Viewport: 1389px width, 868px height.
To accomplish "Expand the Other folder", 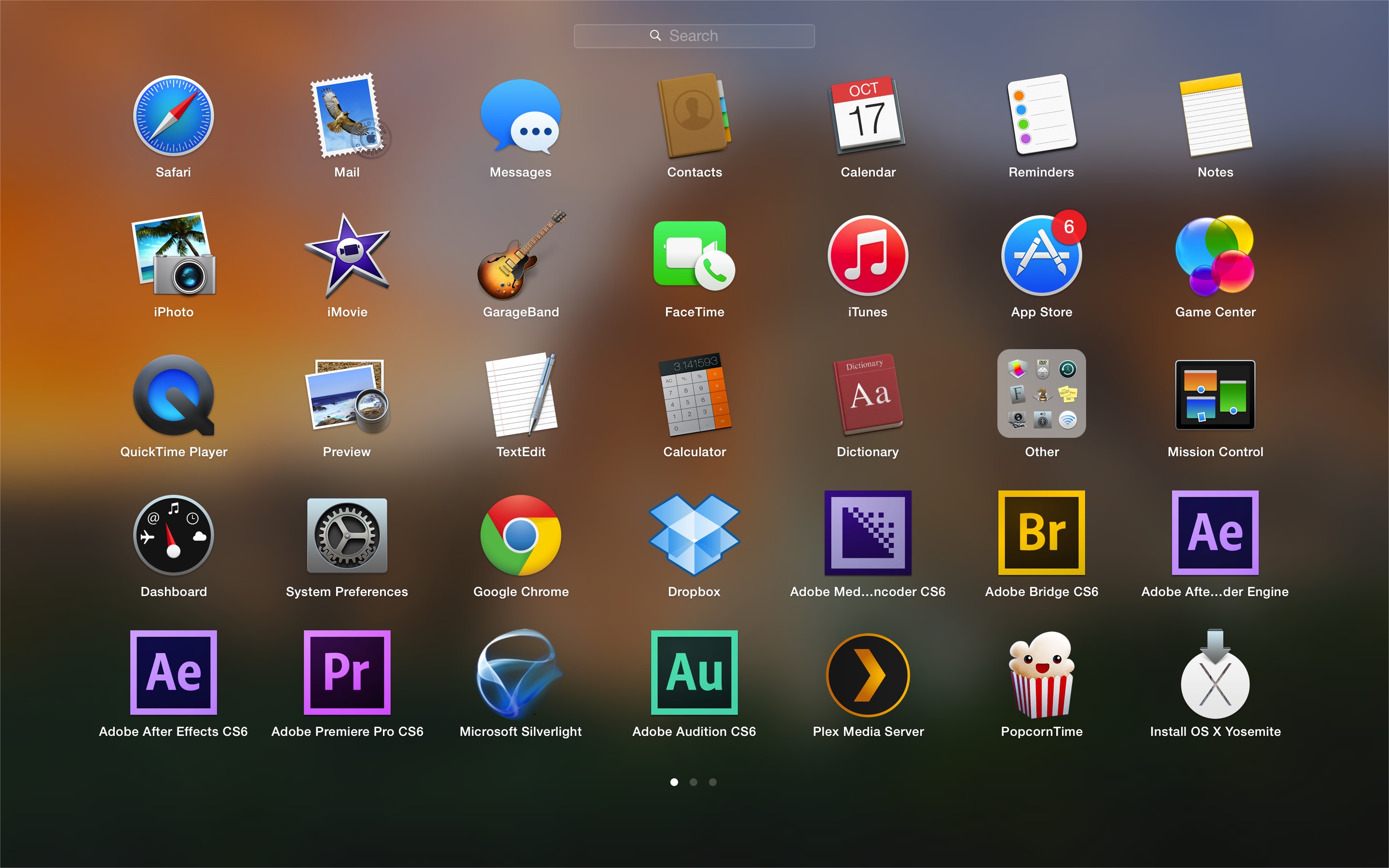I will (x=1041, y=395).
